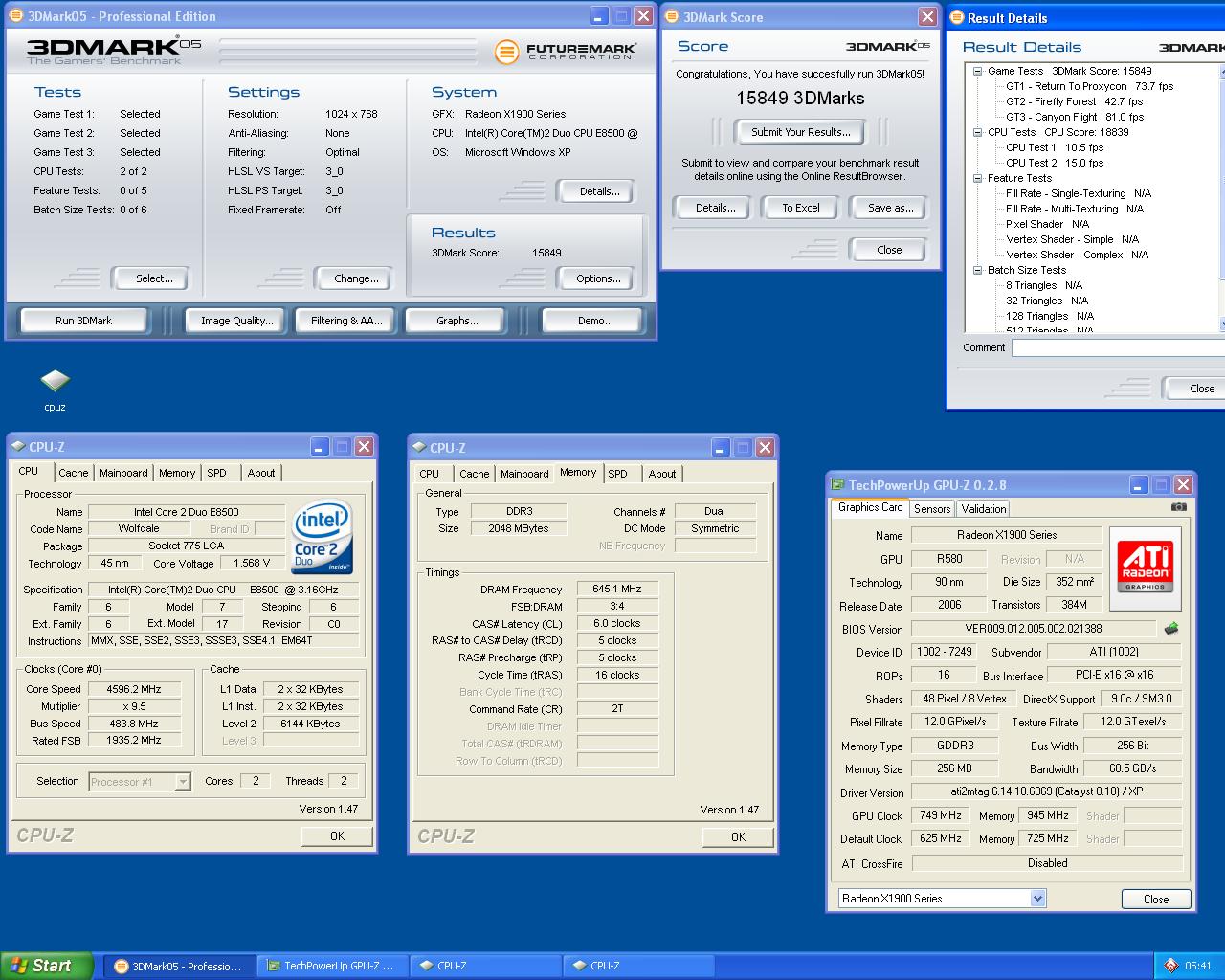Close the 3DMark Score window with X
The width and height of the screenshot is (1225, 980).
pos(927,17)
